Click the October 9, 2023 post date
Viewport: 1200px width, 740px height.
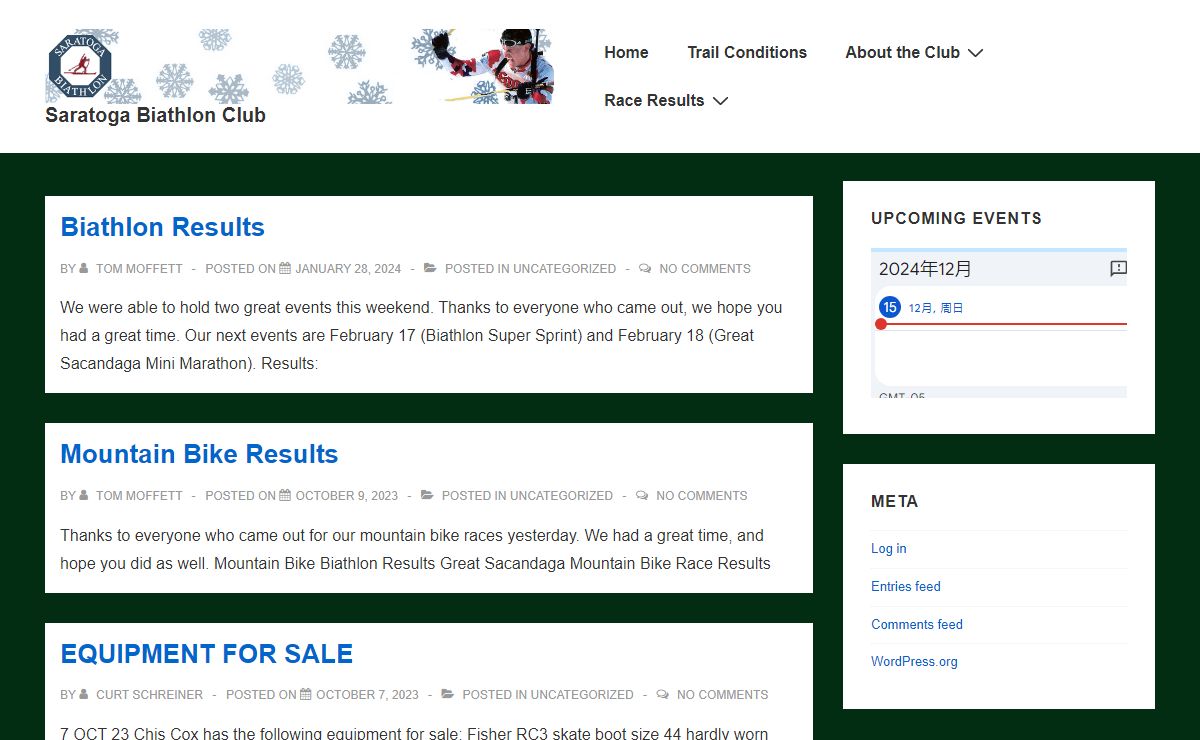point(347,495)
